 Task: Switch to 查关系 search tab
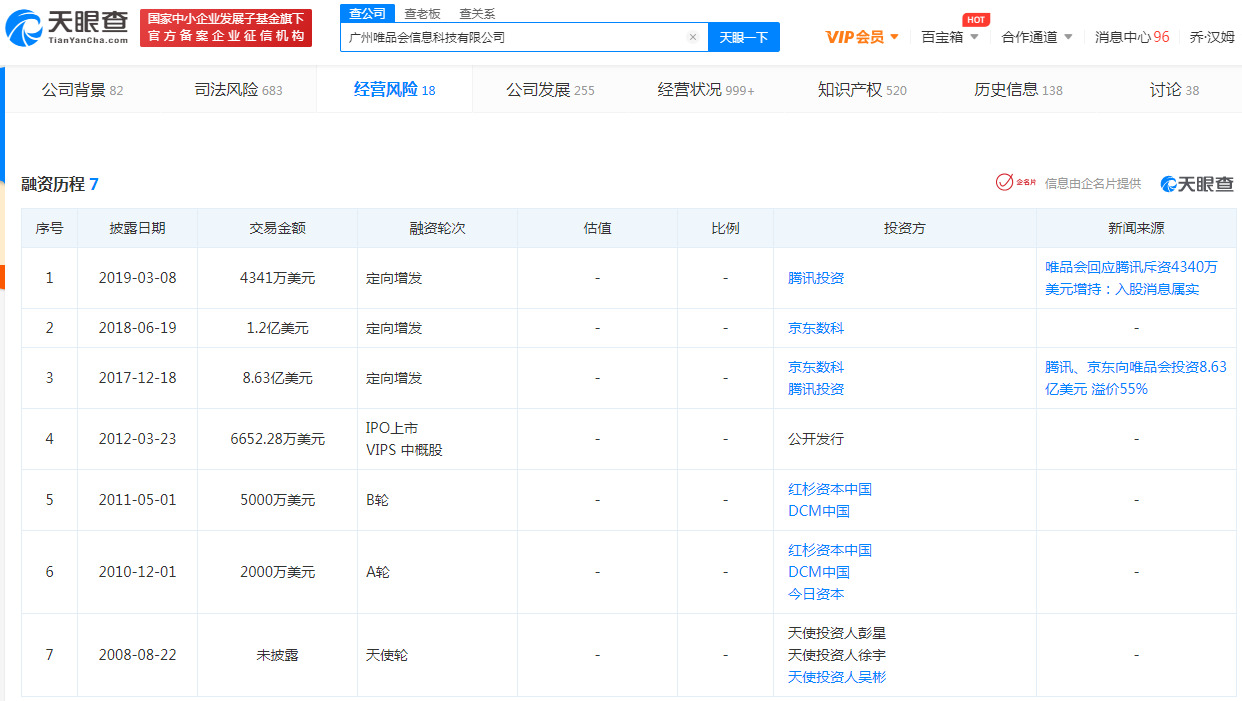coord(477,14)
